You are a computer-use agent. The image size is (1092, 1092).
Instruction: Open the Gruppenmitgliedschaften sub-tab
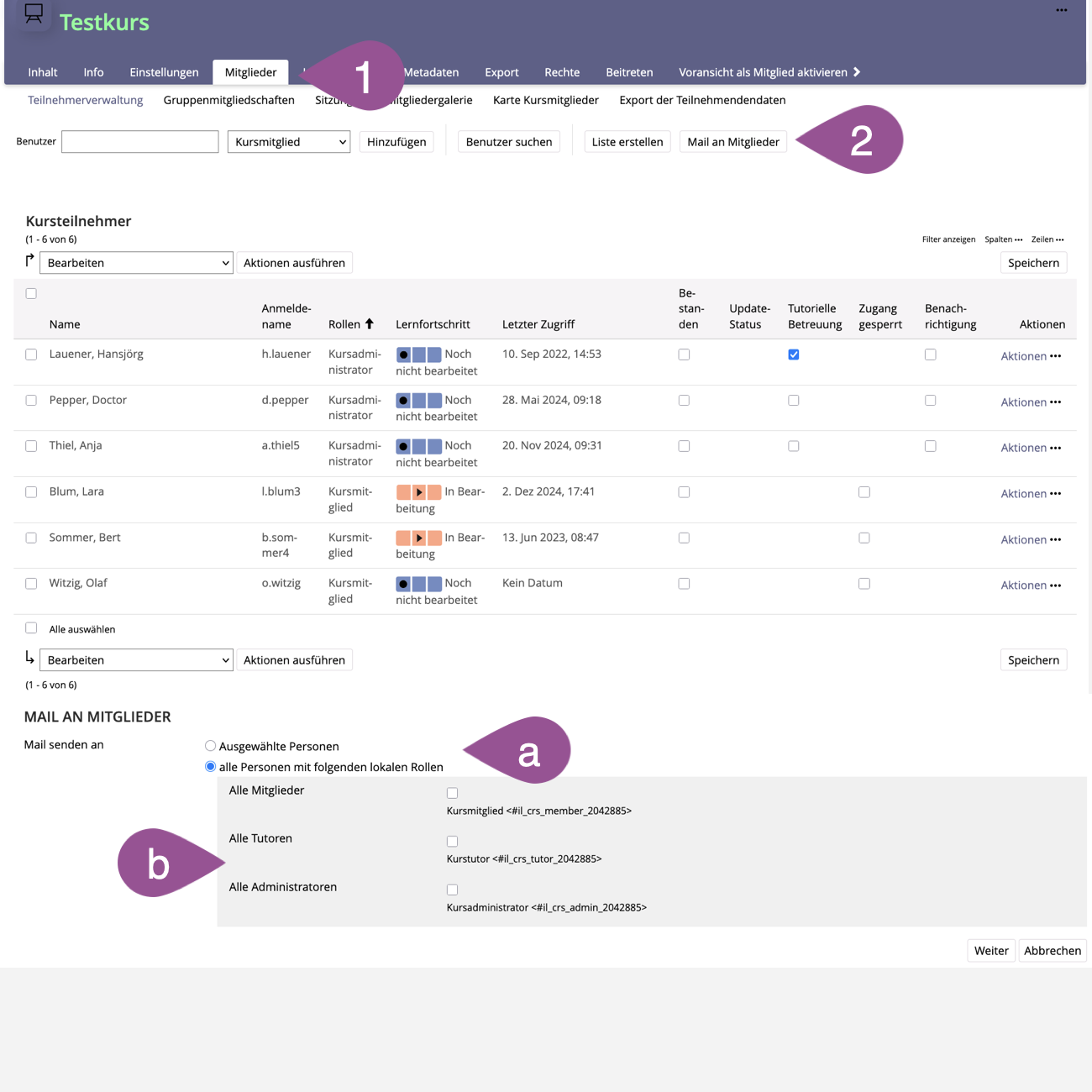click(228, 100)
